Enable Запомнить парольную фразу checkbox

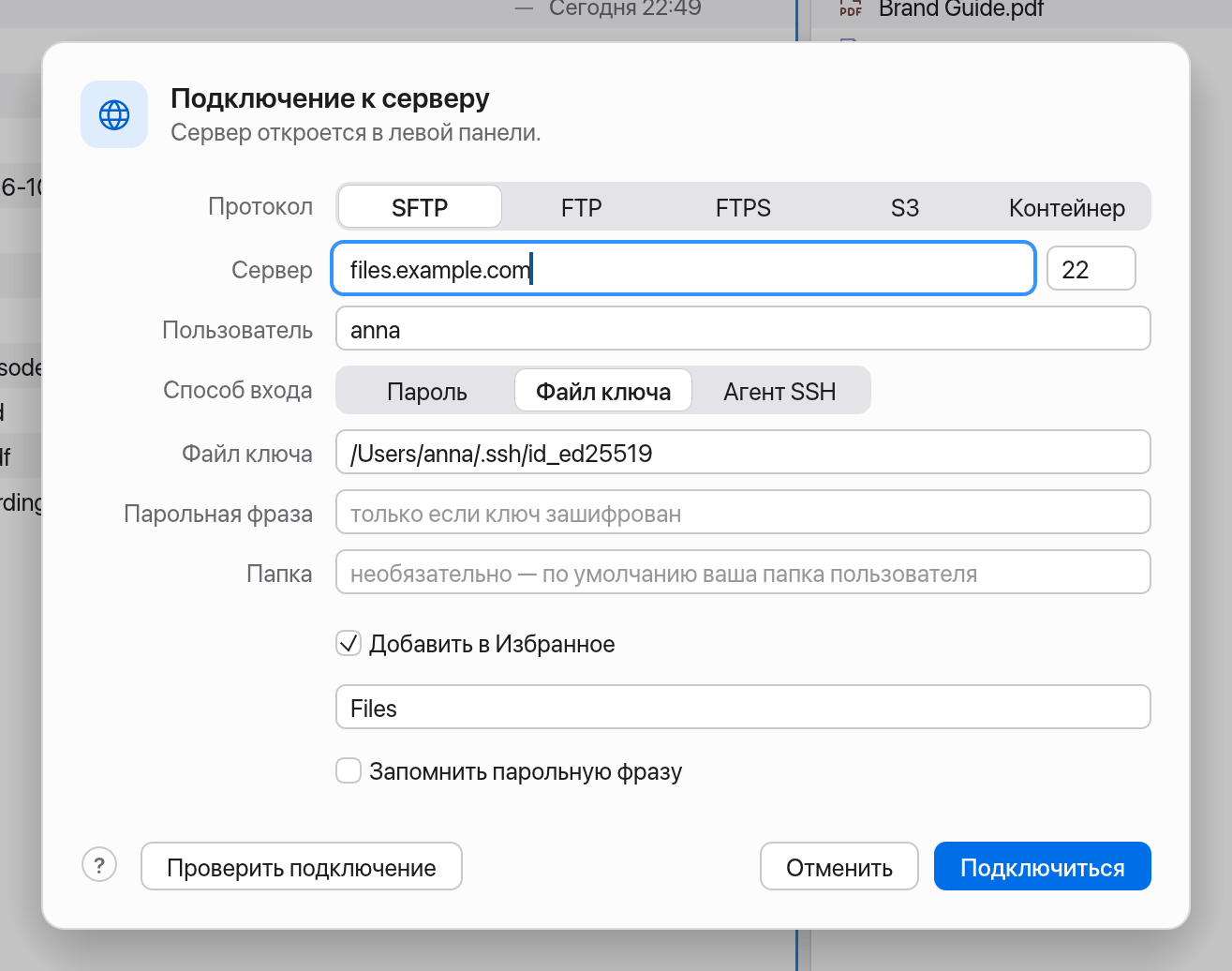coord(349,770)
